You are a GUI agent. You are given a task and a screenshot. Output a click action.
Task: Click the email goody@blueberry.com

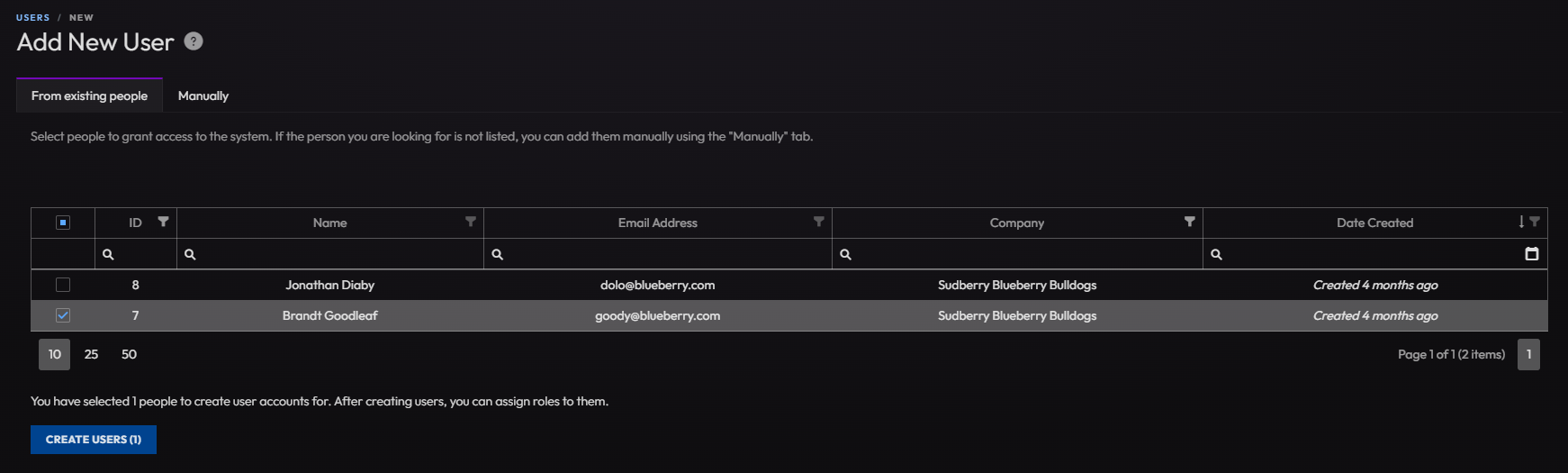(x=657, y=315)
